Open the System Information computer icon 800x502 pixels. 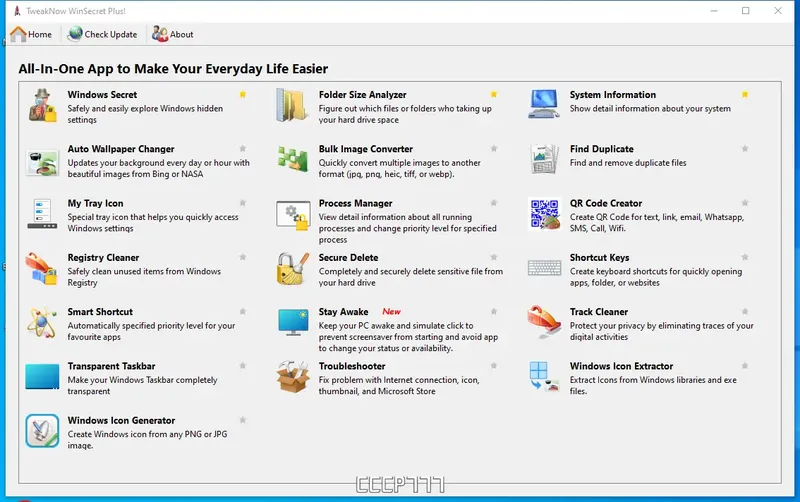(x=544, y=104)
